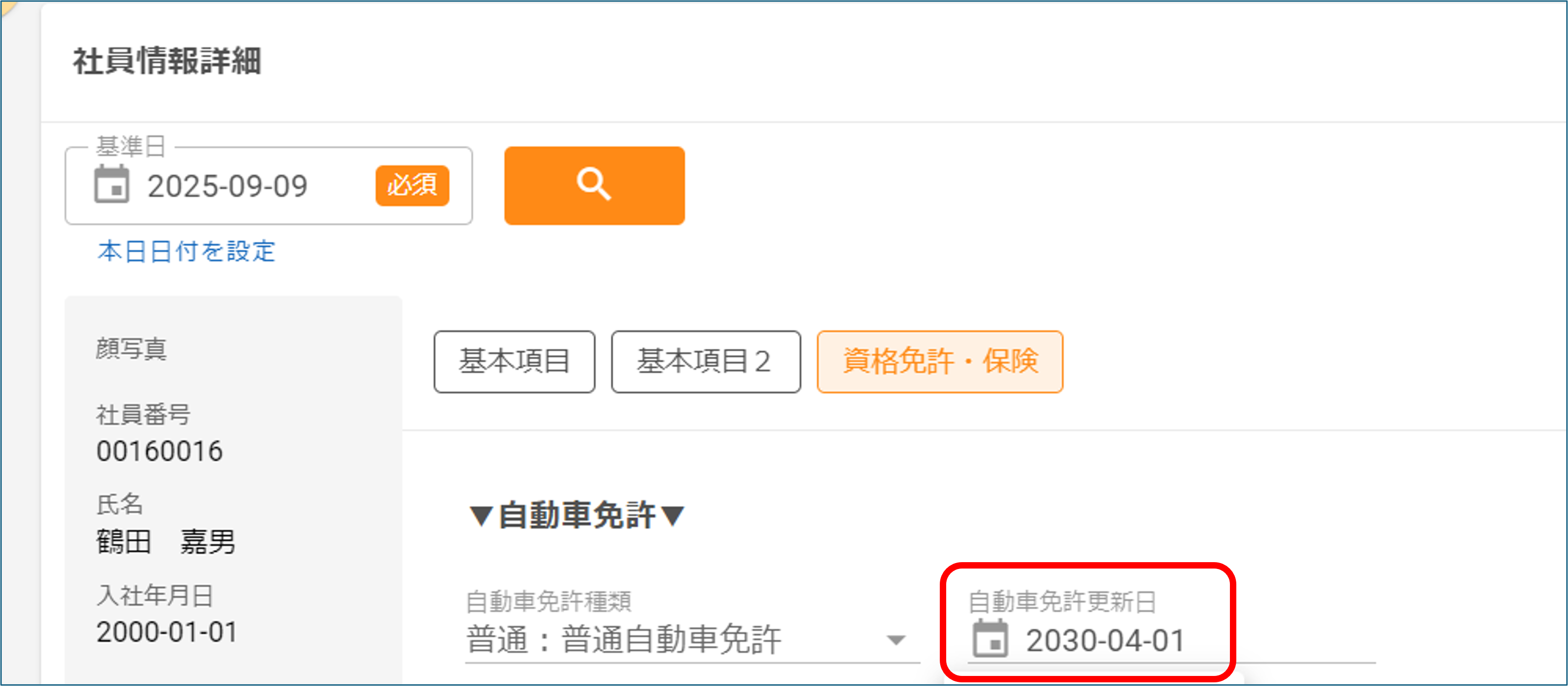
Task: Click the 顔写真 label
Action: (131, 349)
